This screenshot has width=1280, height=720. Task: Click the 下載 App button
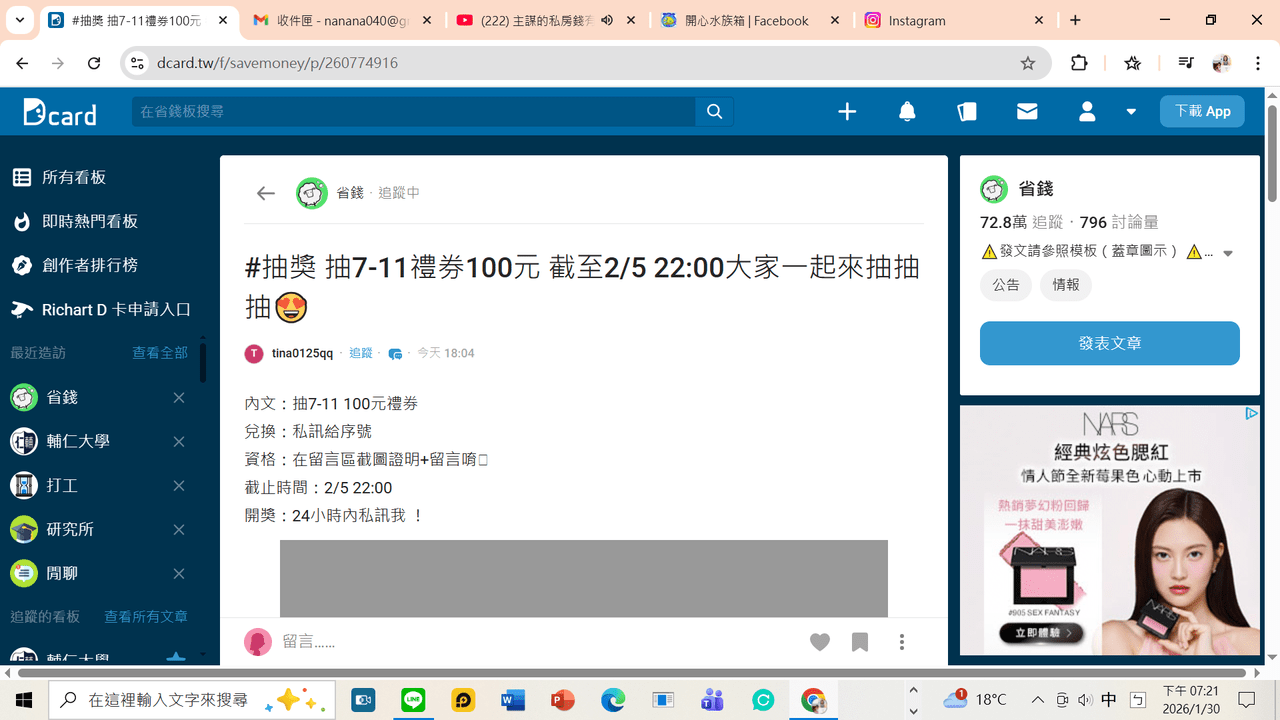tap(1202, 112)
